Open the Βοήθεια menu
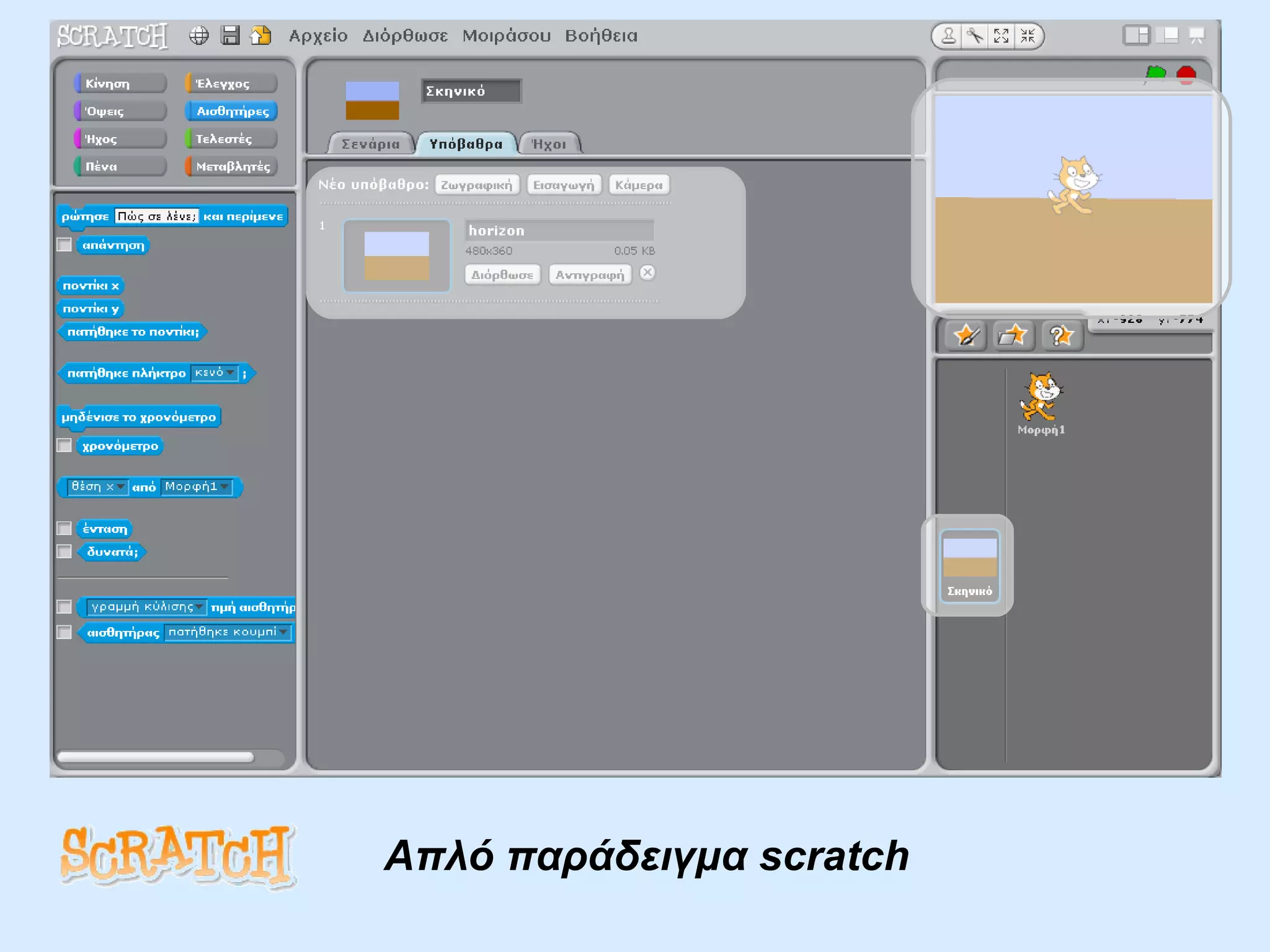The height and width of the screenshot is (952, 1270). 601,36
